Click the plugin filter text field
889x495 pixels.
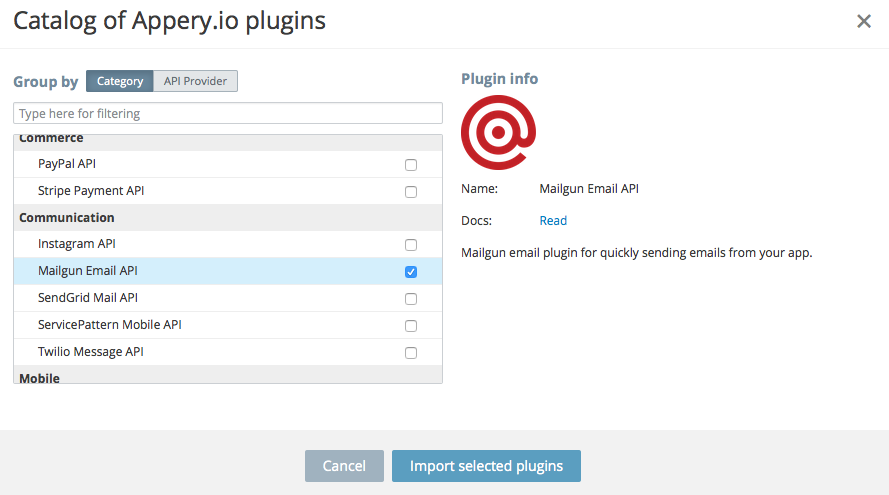[x=228, y=113]
